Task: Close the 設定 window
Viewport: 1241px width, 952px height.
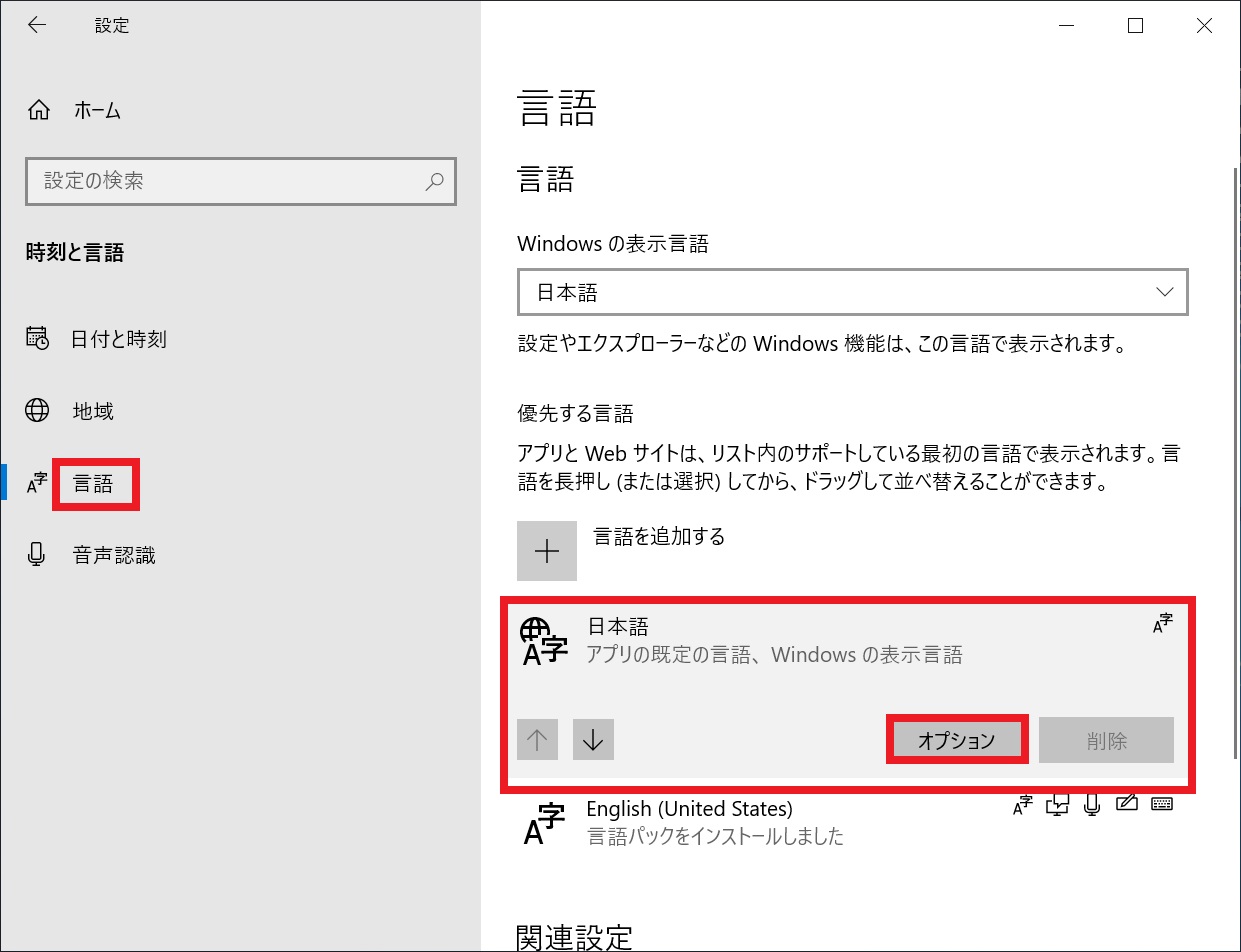Action: (x=1204, y=27)
